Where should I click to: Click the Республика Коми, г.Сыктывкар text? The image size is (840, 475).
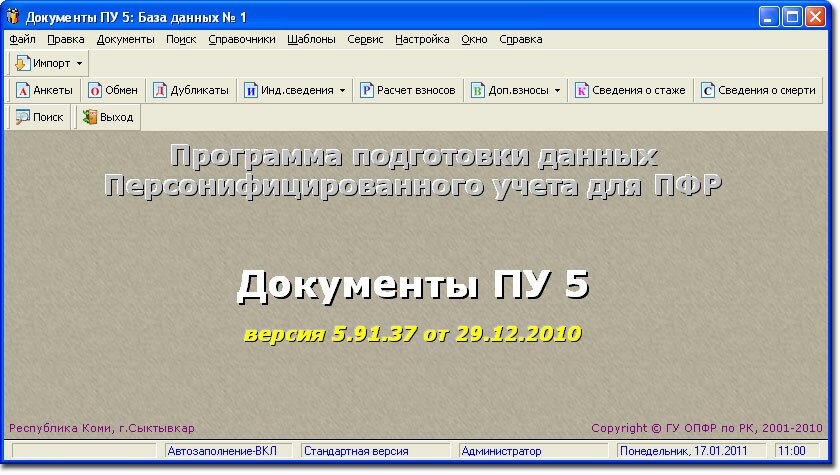[x=102, y=428]
